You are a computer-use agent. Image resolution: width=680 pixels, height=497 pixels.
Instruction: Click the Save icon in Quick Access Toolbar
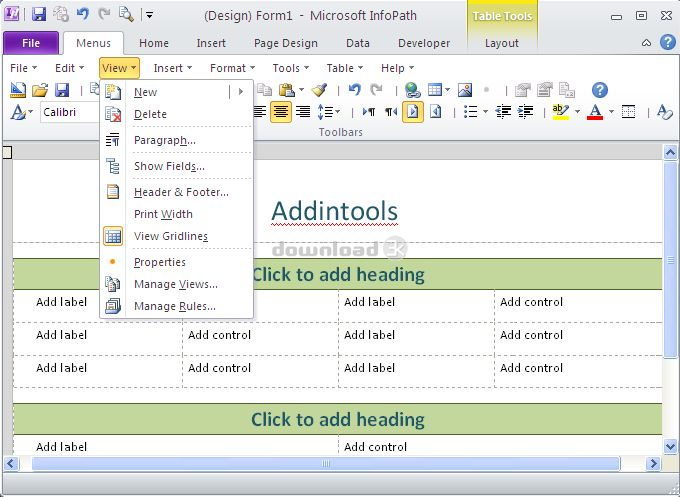pos(39,15)
